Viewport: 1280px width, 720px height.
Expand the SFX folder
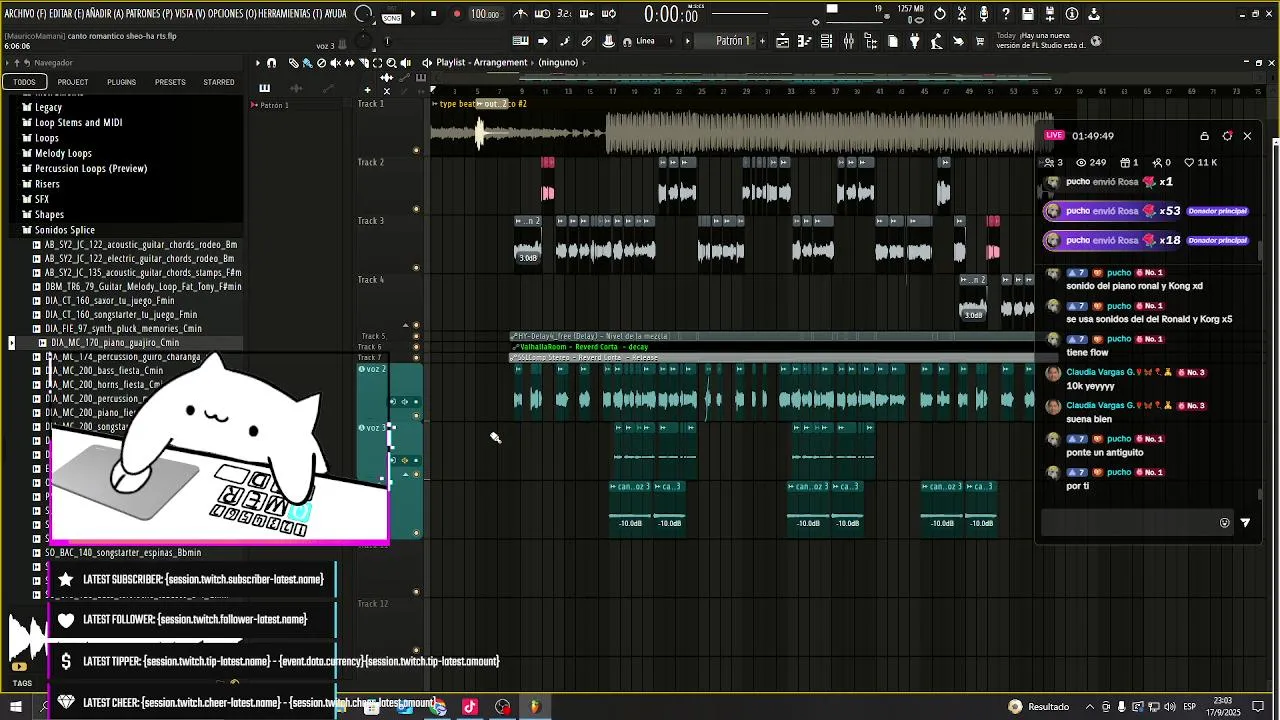click(41, 199)
